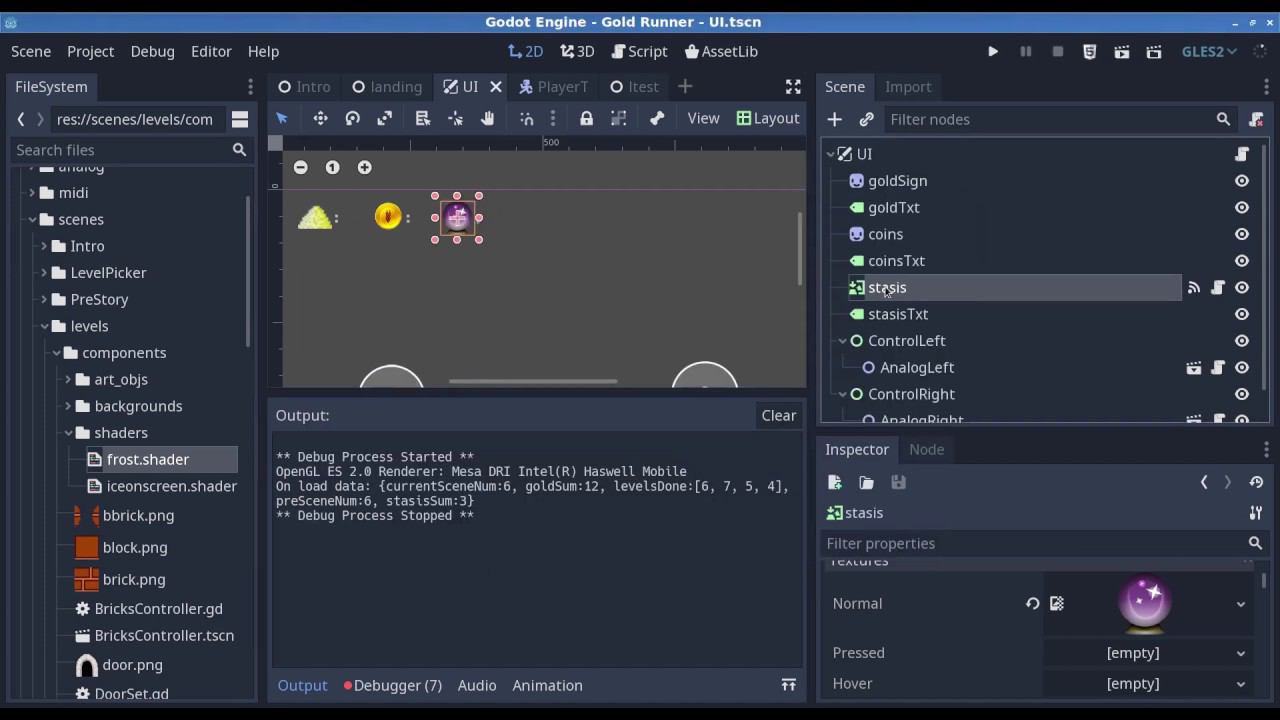Open the Pressed texture dropdown

[1240, 653]
